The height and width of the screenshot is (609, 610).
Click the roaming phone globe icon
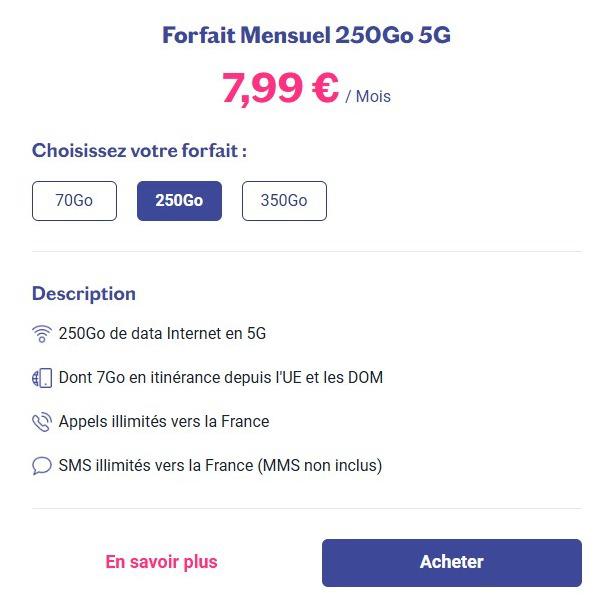(x=42, y=378)
